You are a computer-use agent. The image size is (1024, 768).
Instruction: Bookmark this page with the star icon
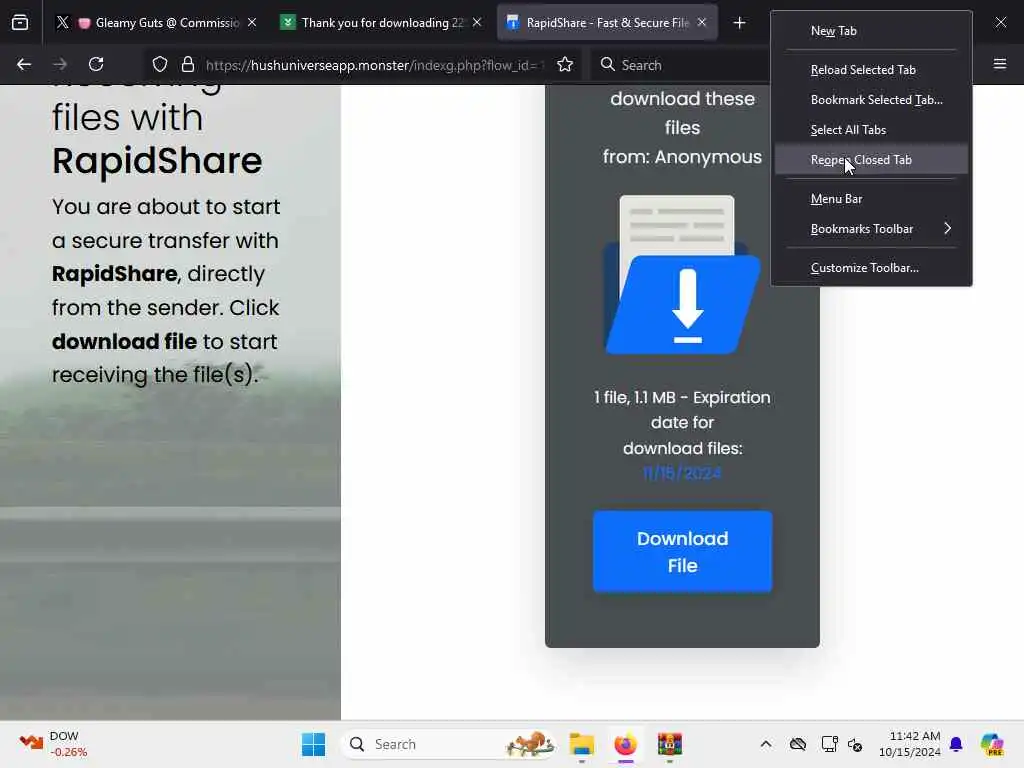(565, 64)
